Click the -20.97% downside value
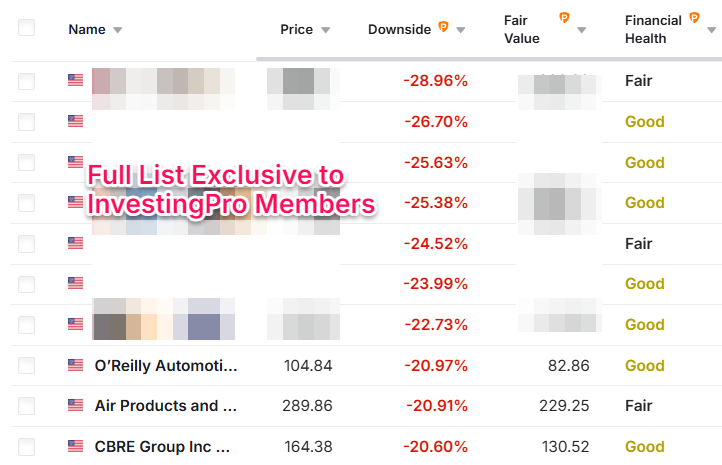The image size is (722, 465). pos(436,366)
